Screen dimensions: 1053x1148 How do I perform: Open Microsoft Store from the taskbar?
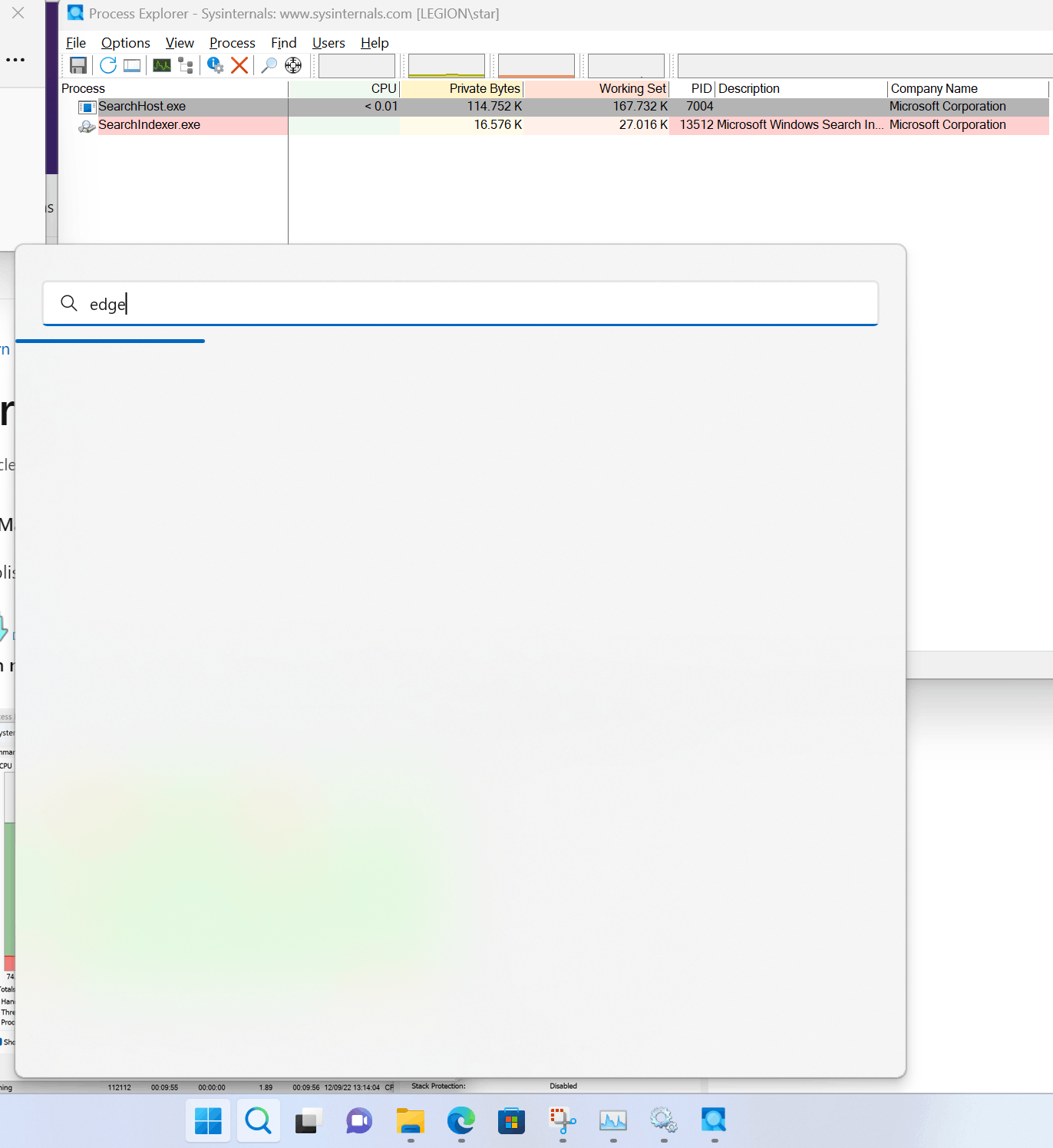(x=512, y=1121)
